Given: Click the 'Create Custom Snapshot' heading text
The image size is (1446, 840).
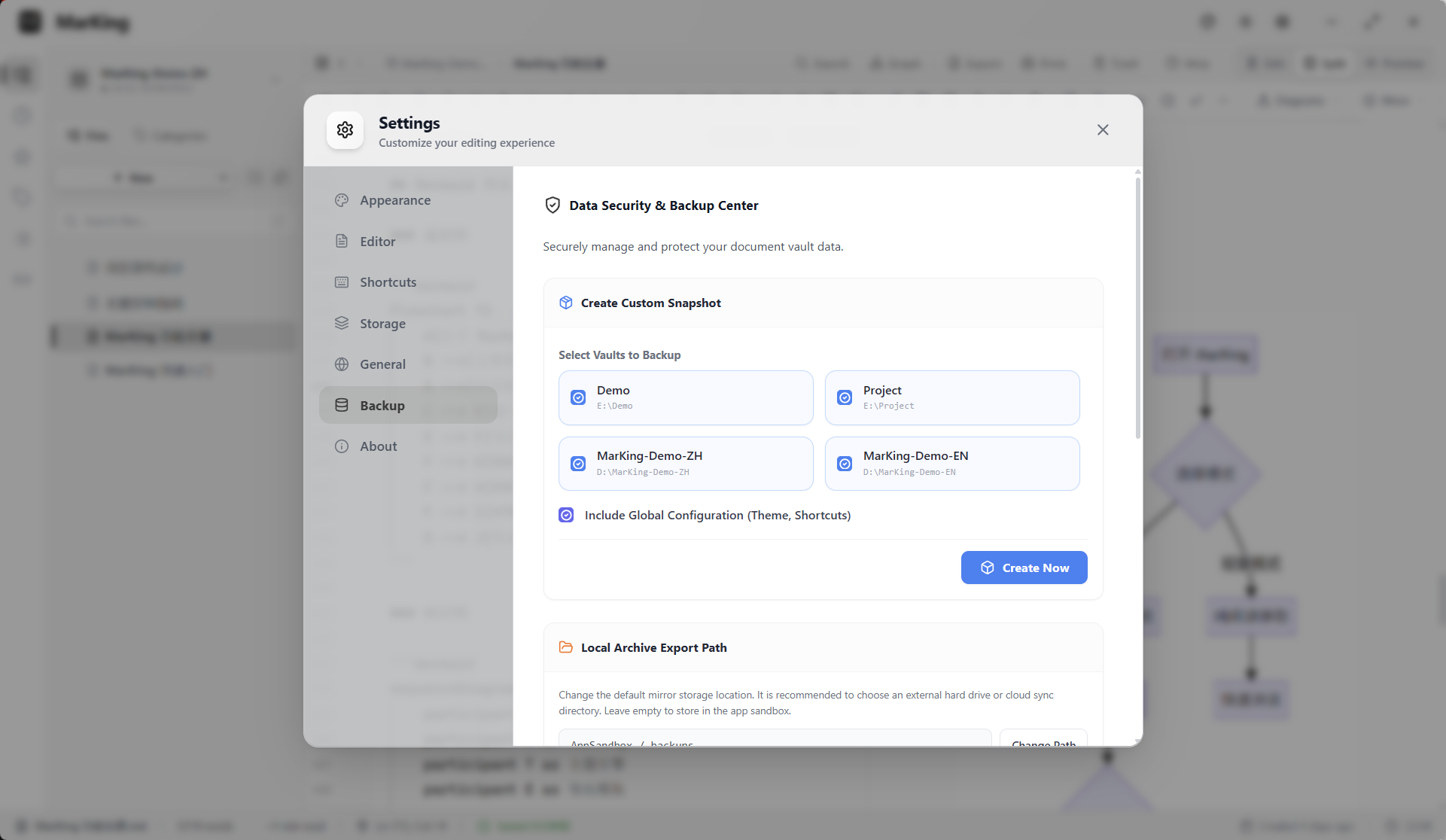Looking at the screenshot, I should 650,303.
